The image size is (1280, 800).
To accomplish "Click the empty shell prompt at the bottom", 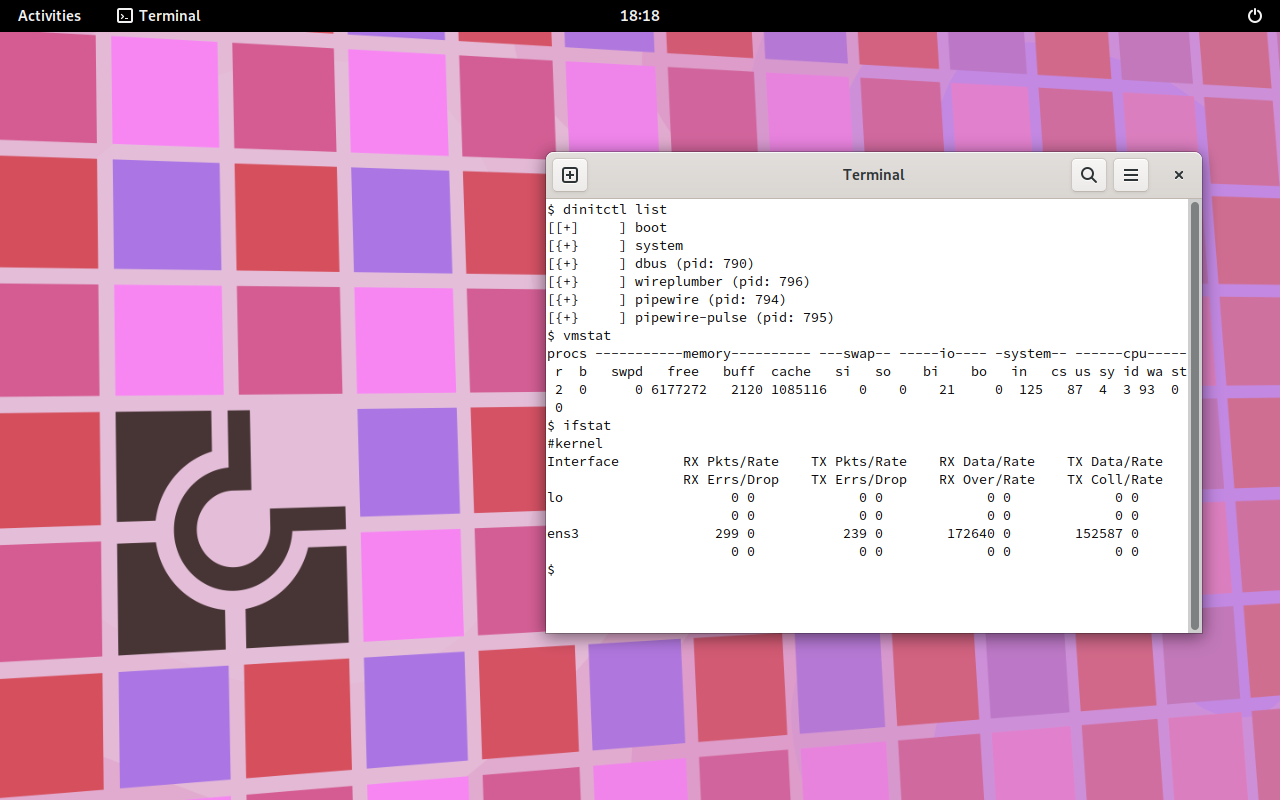I will 551,570.
